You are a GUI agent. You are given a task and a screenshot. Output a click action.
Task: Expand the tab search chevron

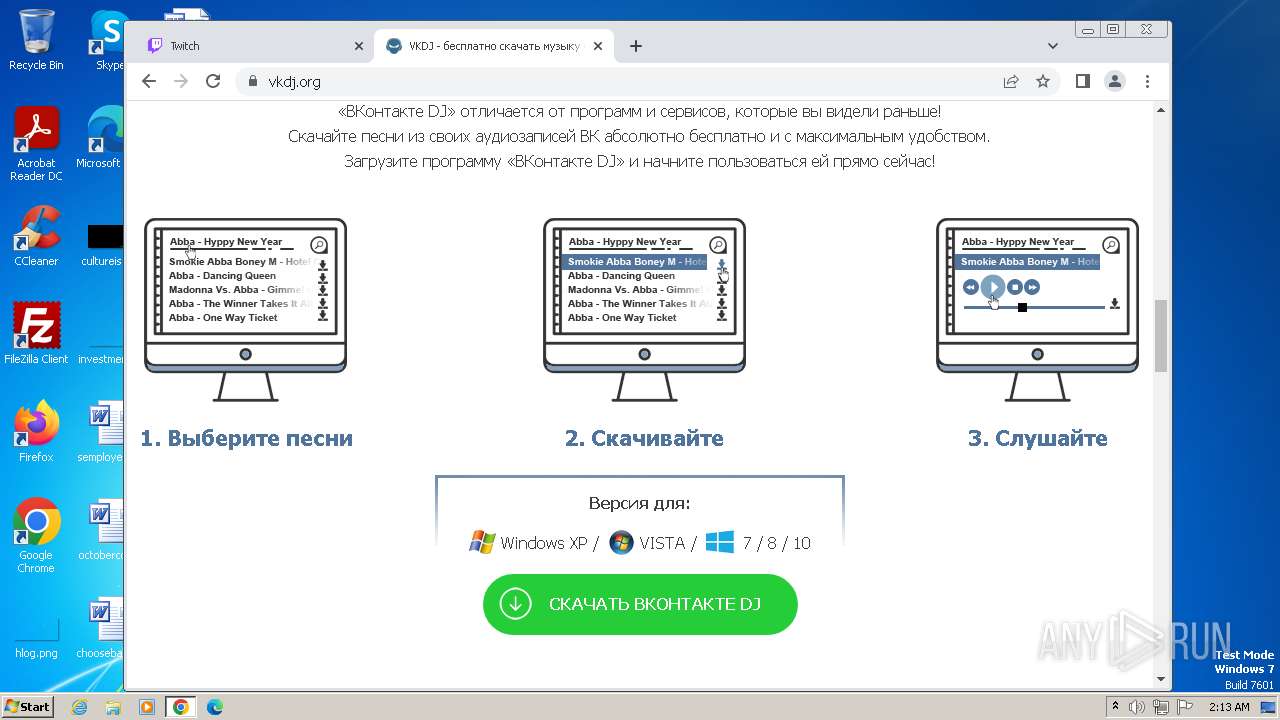(1053, 46)
